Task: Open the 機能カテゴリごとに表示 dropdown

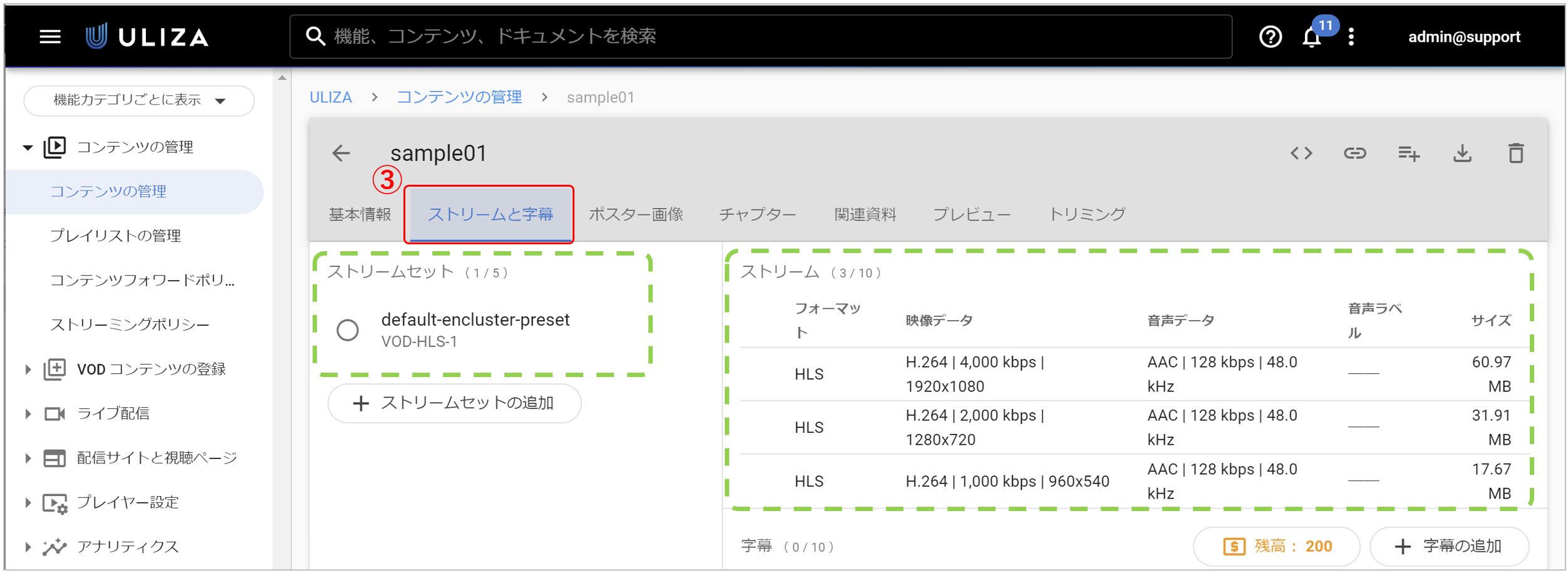Action: tap(139, 101)
